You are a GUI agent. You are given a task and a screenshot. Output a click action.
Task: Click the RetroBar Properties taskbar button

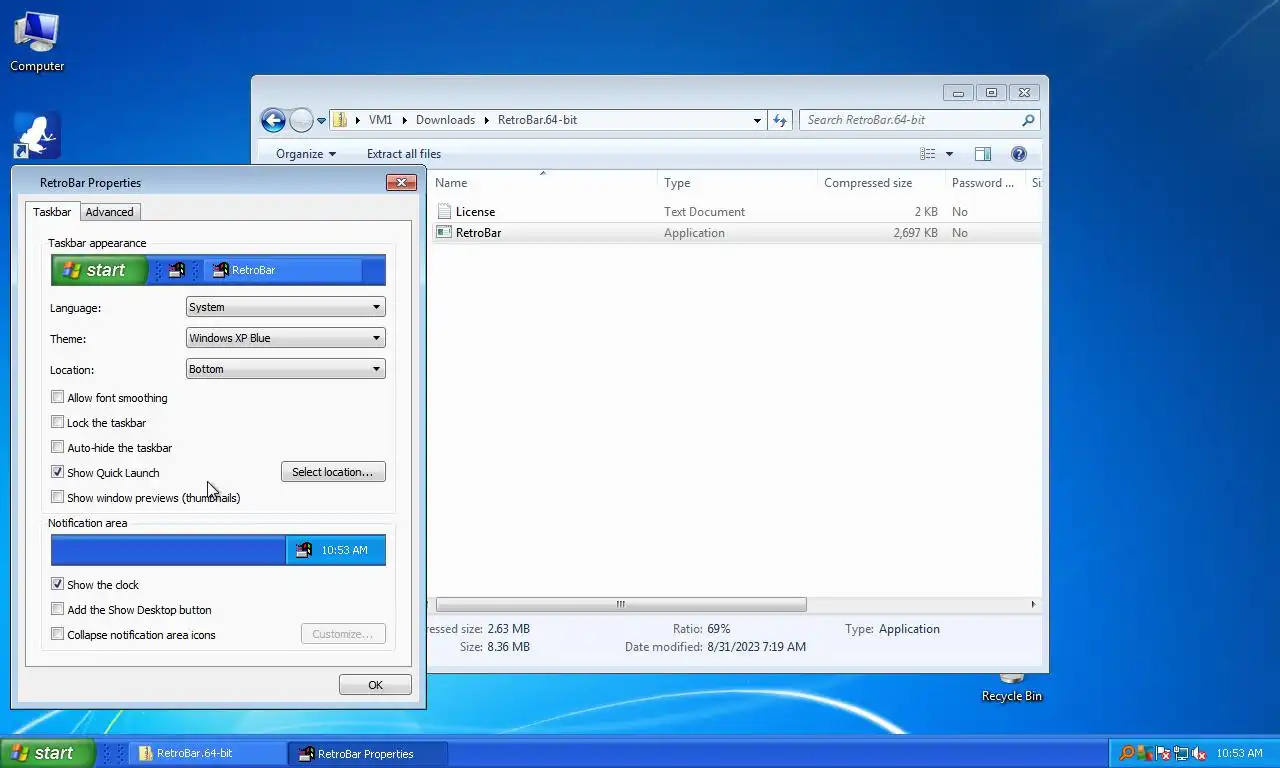tap(367, 753)
